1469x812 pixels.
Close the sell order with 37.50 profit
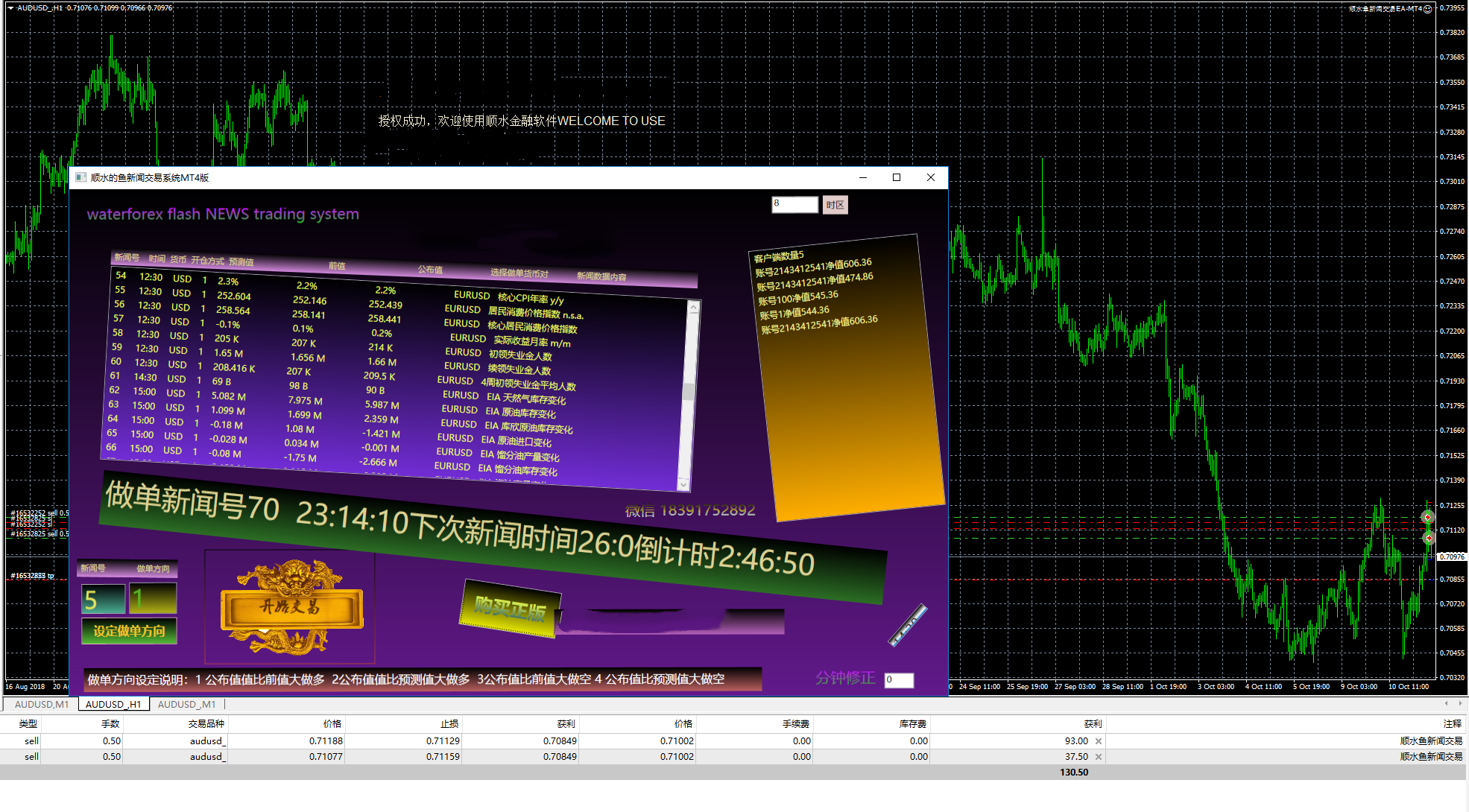pyautogui.click(x=1099, y=757)
